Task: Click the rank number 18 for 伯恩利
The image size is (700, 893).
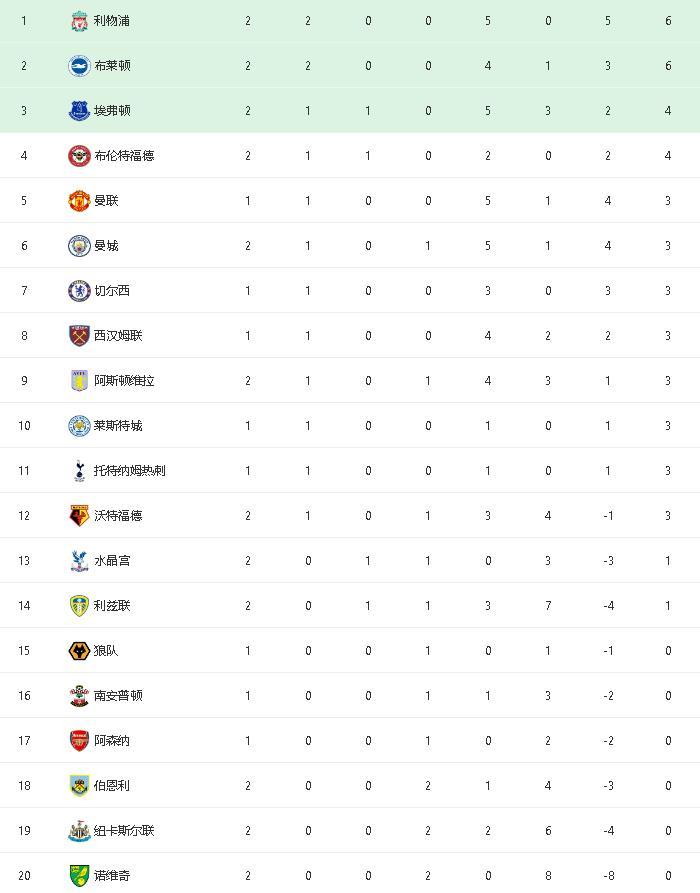Action: [x=24, y=786]
